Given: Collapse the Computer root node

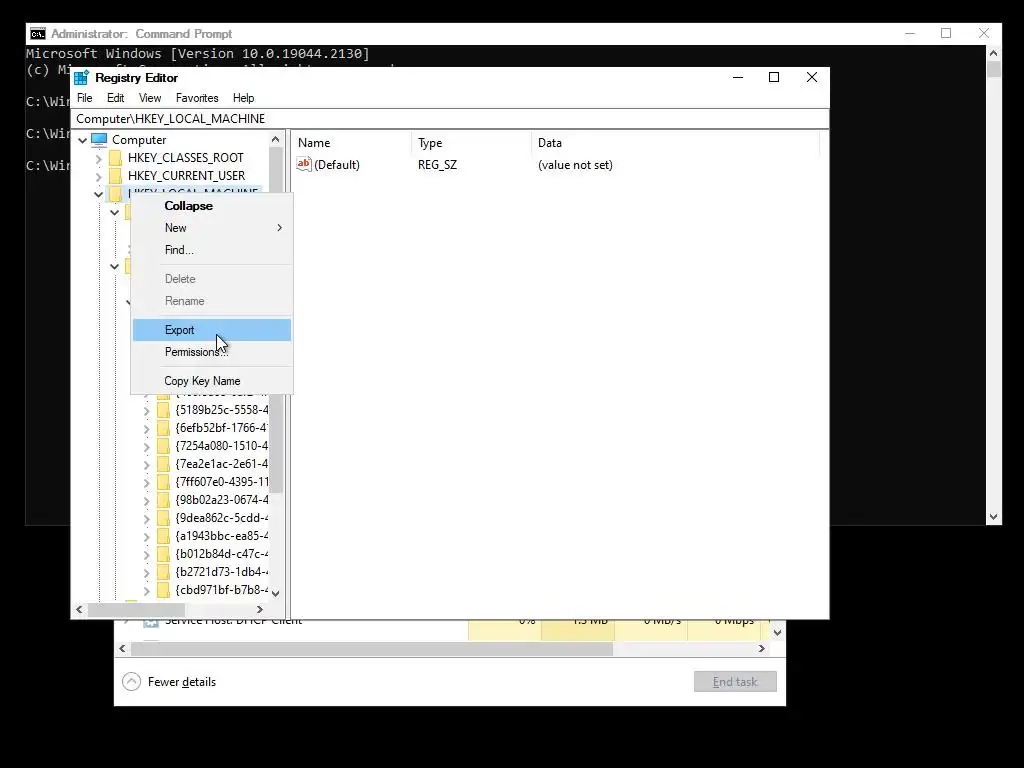Looking at the screenshot, I should point(82,140).
